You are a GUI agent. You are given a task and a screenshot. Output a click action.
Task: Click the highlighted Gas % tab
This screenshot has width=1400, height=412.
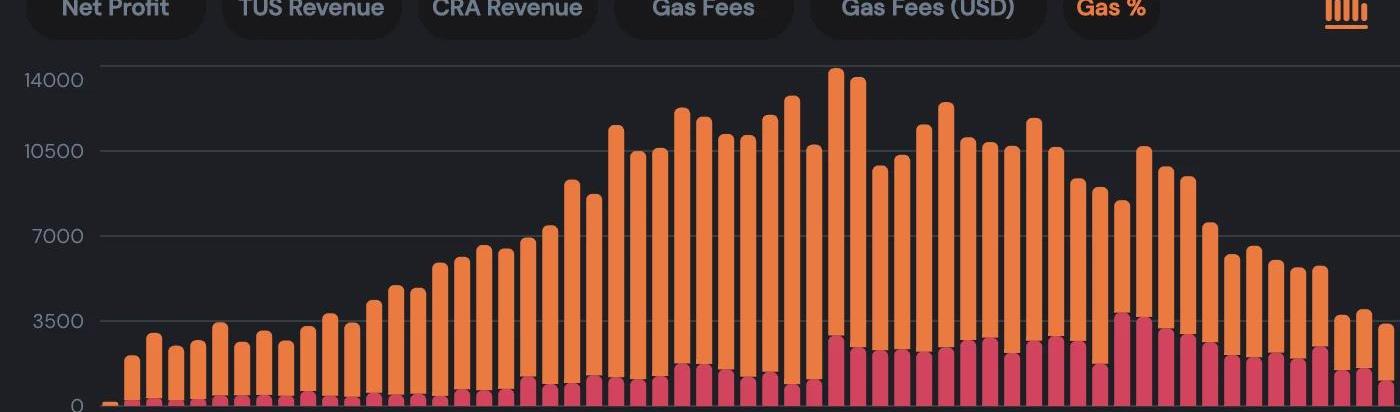coord(1111,10)
